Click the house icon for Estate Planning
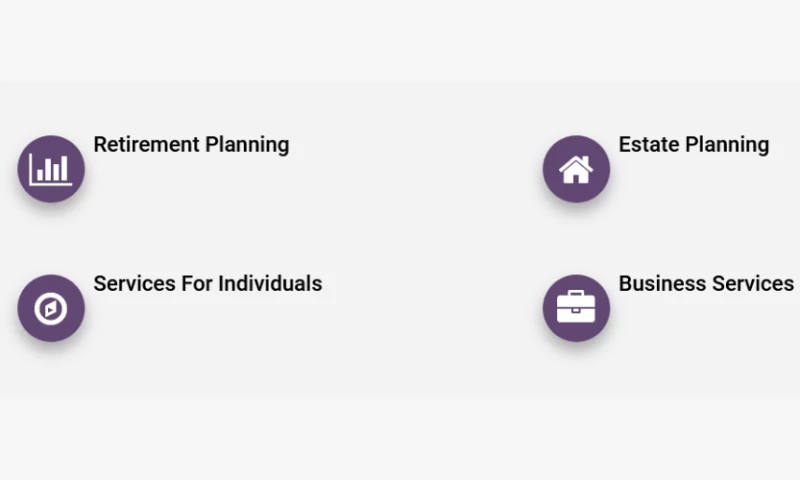The image size is (800, 480). pyautogui.click(x=576, y=169)
